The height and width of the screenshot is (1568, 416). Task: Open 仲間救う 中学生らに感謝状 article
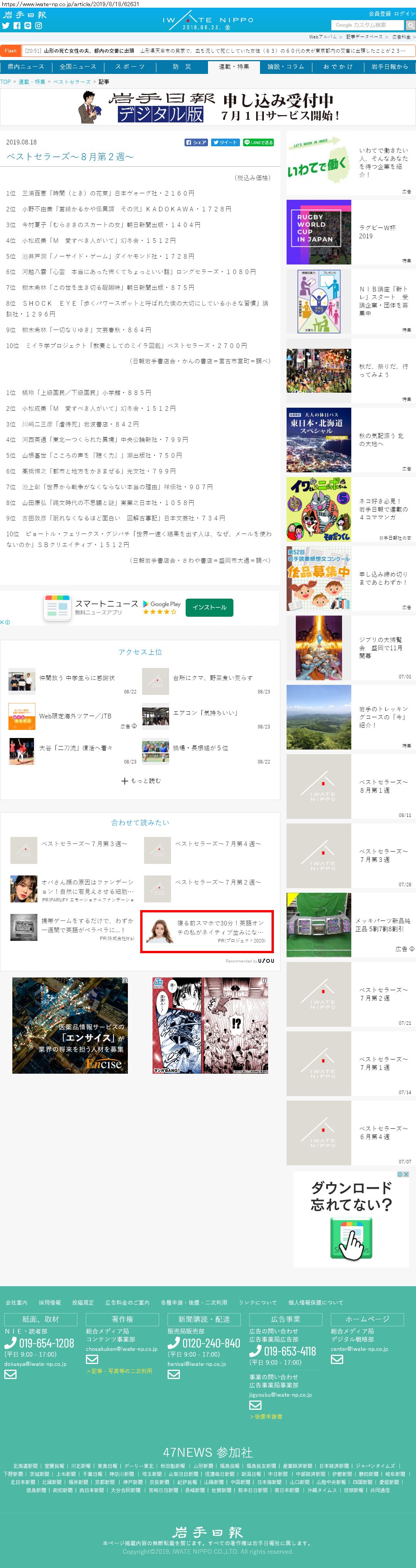pyautogui.click(x=77, y=678)
